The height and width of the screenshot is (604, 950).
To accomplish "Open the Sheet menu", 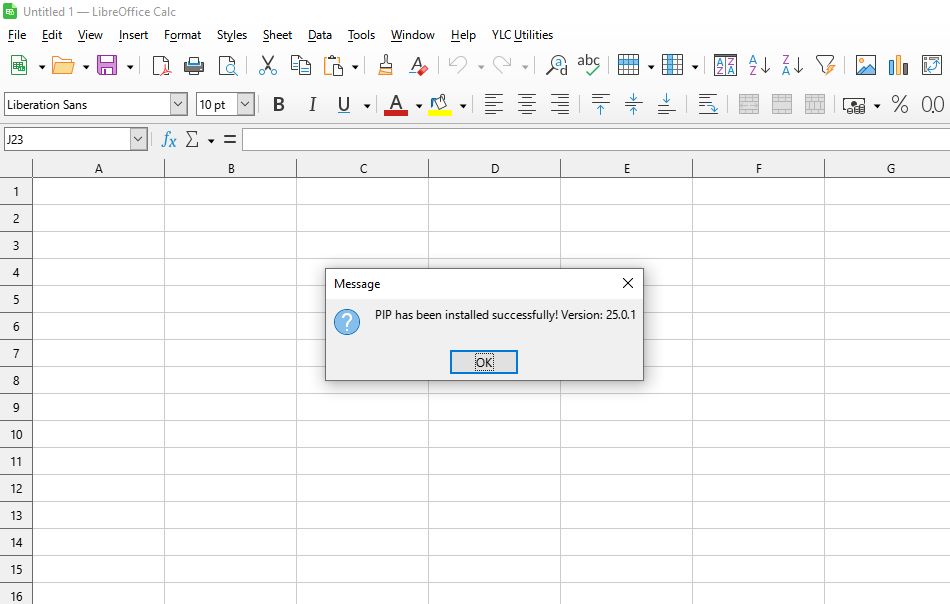I will pyautogui.click(x=277, y=35).
